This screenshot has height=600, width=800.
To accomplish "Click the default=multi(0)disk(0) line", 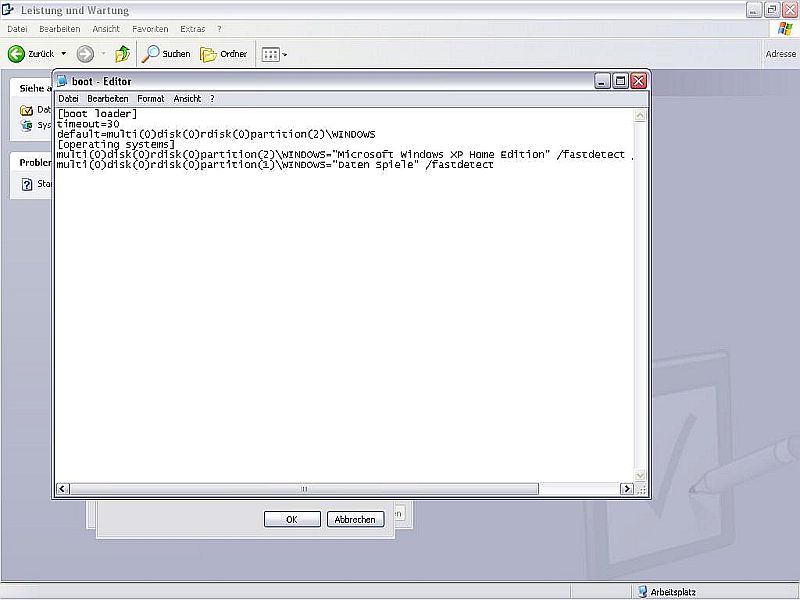I will (x=216, y=134).
